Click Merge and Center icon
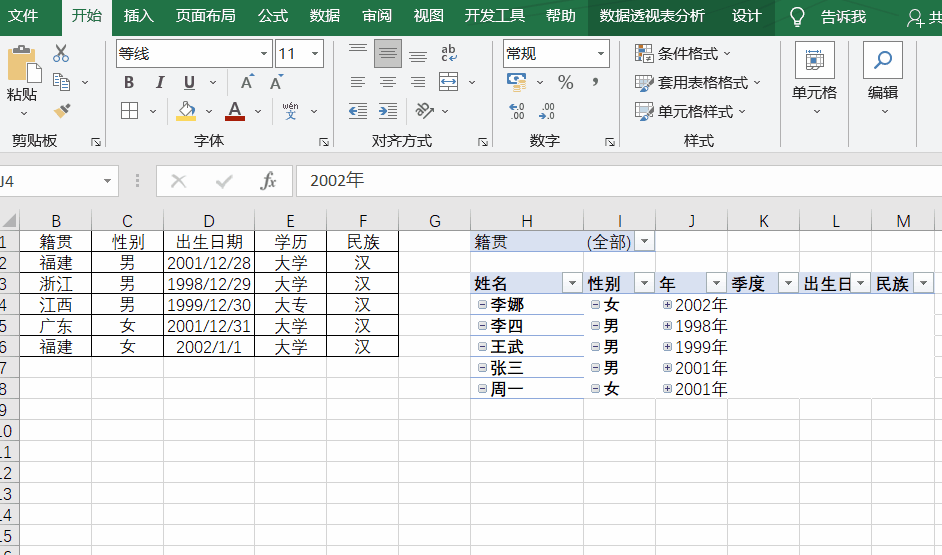 tap(449, 82)
